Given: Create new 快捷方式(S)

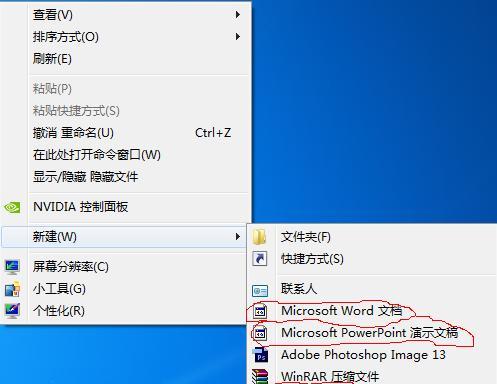Looking at the screenshot, I should point(372,259).
